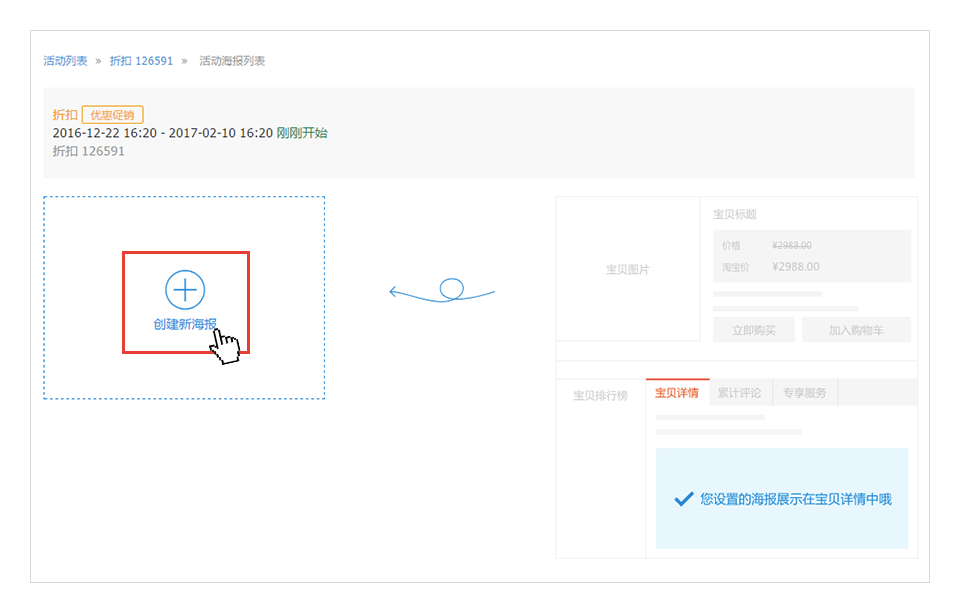This screenshot has height=613, width=960.
Task: Click the 淘宝价 ¥2988.00 value
Action: [x=796, y=266]
